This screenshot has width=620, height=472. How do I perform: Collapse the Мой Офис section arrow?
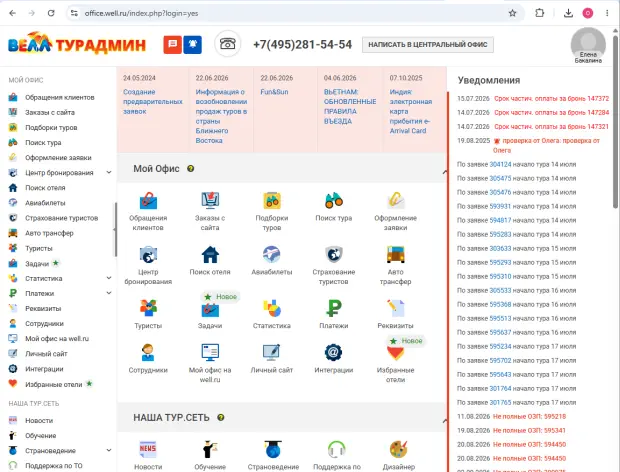pyautogui.click(x=445, y=172)
